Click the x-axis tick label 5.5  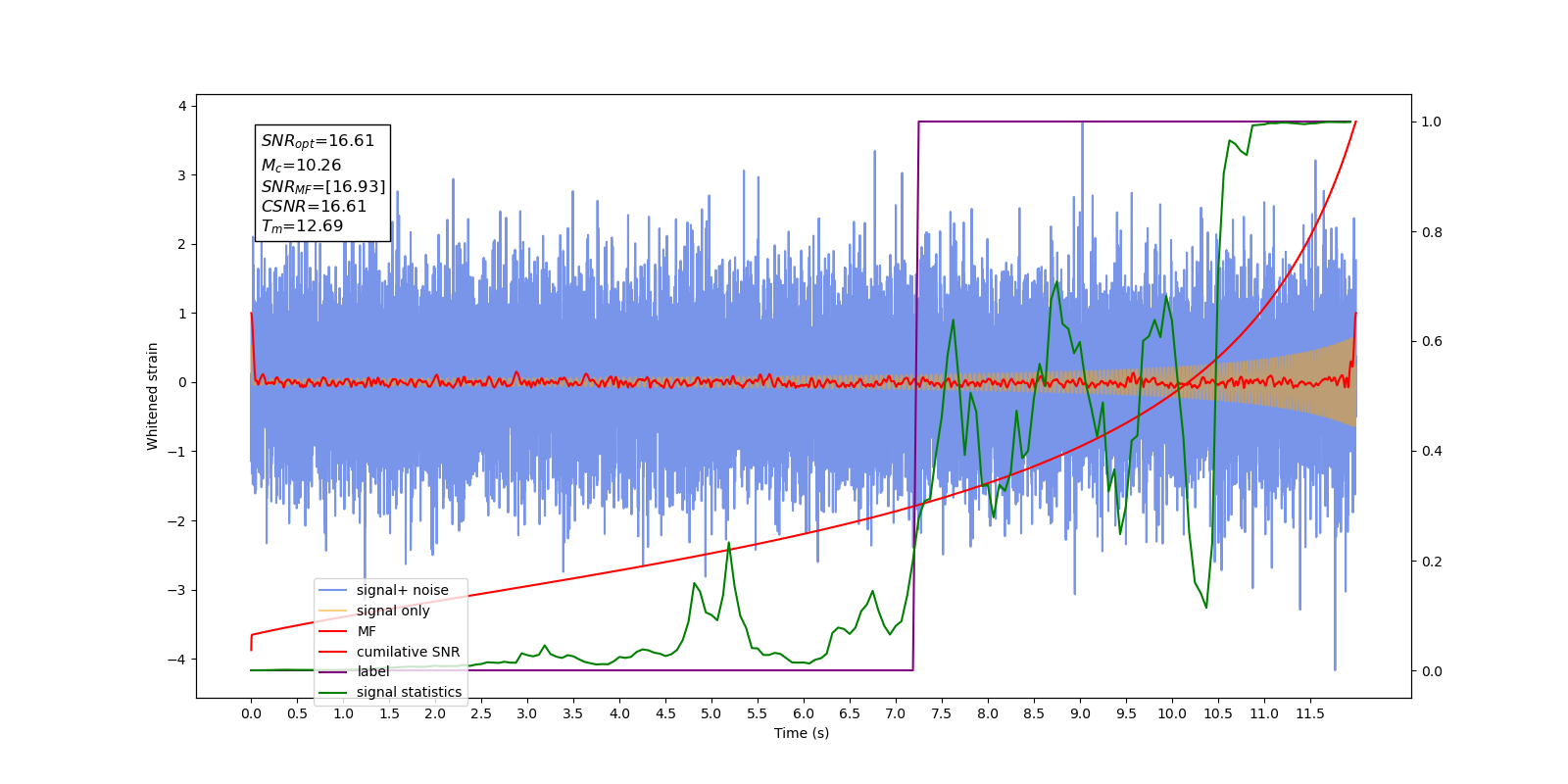(758, 713)
